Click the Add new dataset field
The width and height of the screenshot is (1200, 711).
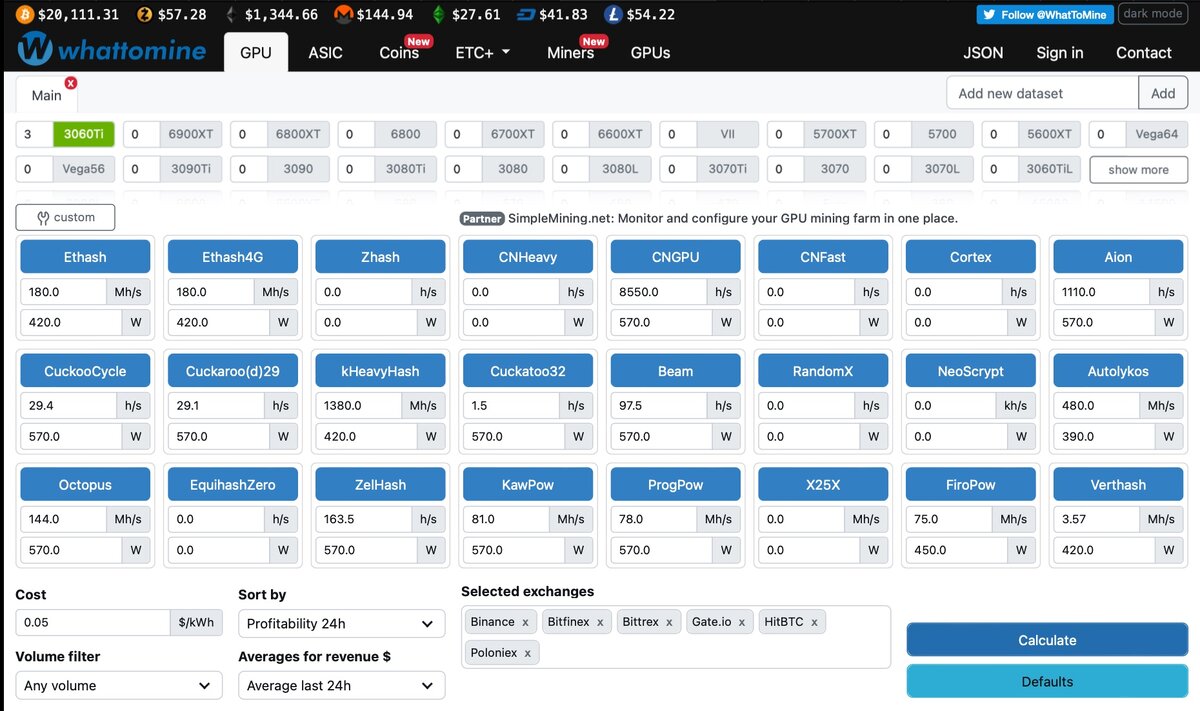click(1042, 93)
